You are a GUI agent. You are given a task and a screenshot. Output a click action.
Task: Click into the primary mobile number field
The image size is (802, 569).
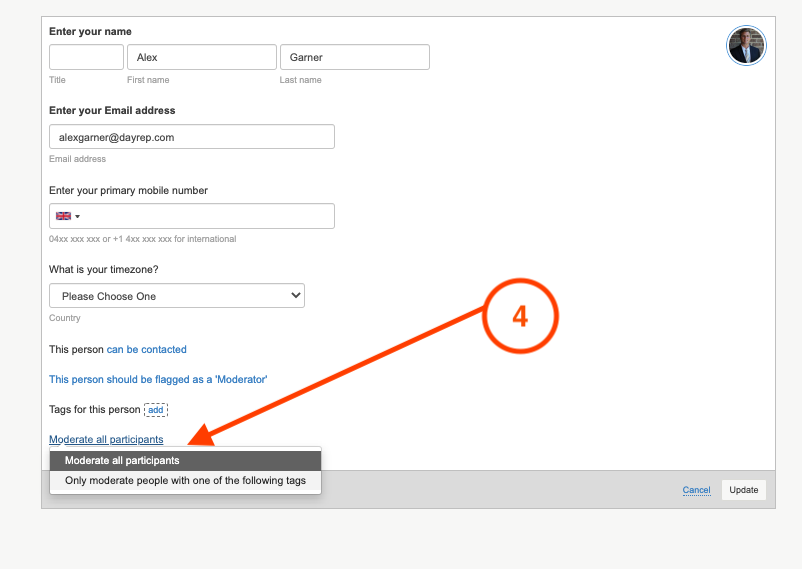click(x=210, y=216)
